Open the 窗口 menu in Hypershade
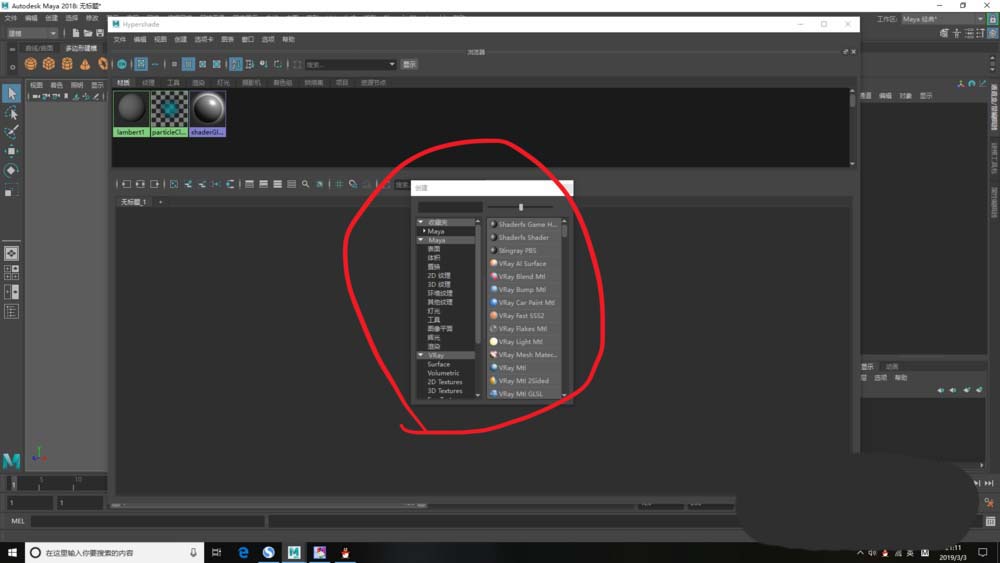The height and width of the screenshot is (563, 1000). coord(248,40)
